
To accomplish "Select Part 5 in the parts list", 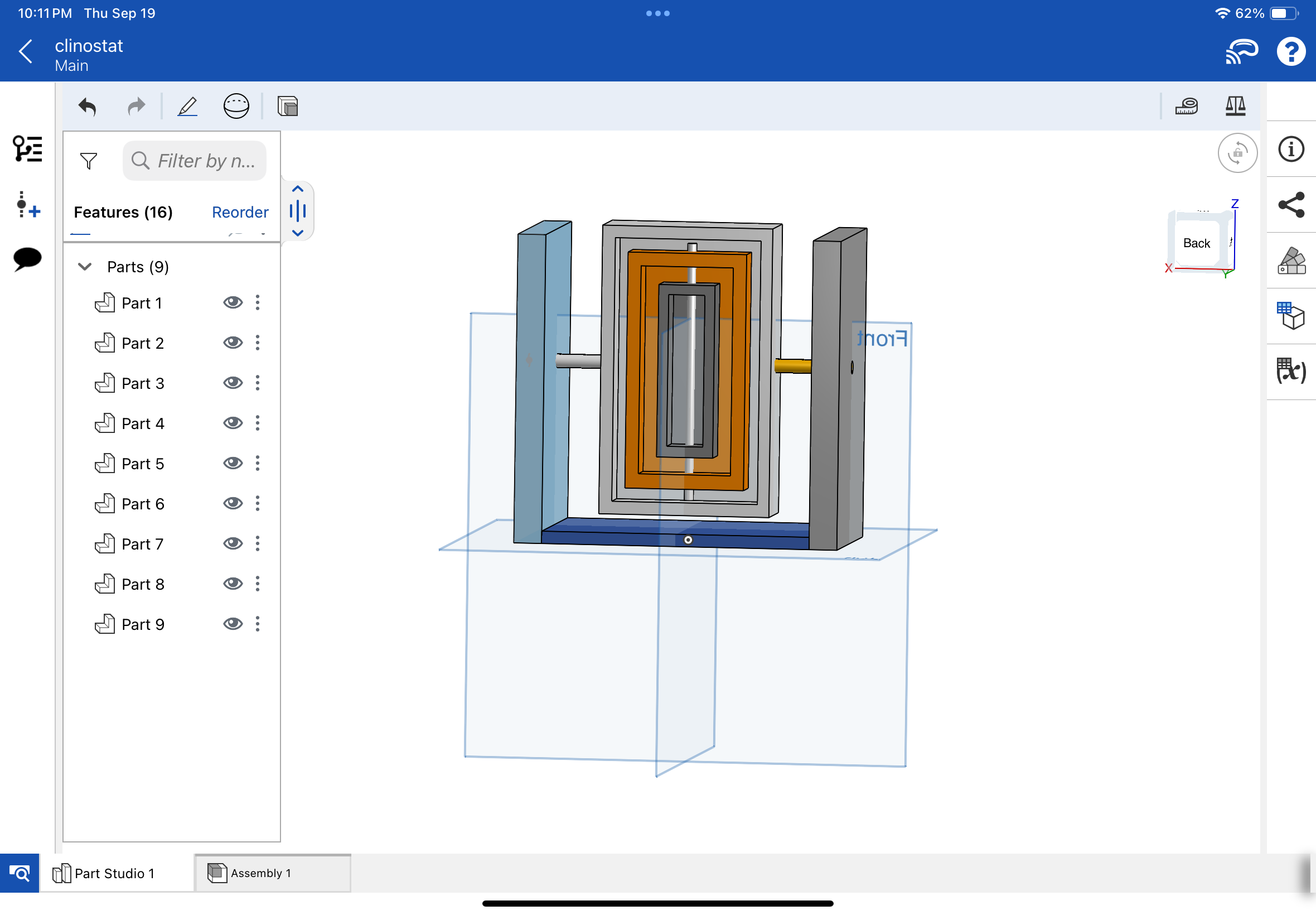I will 143,463.
